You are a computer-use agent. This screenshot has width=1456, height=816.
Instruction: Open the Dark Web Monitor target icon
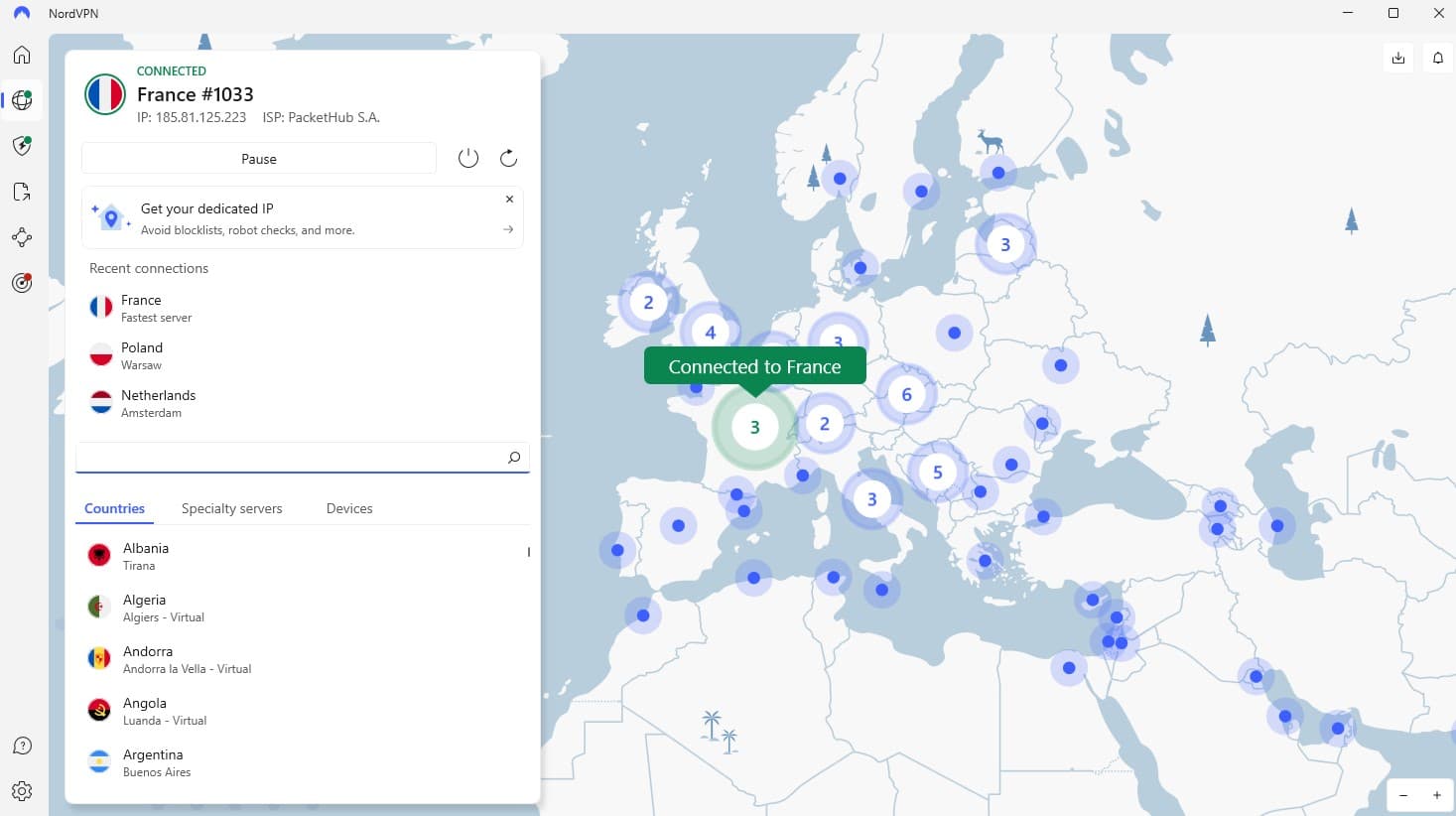coord(22,283)
